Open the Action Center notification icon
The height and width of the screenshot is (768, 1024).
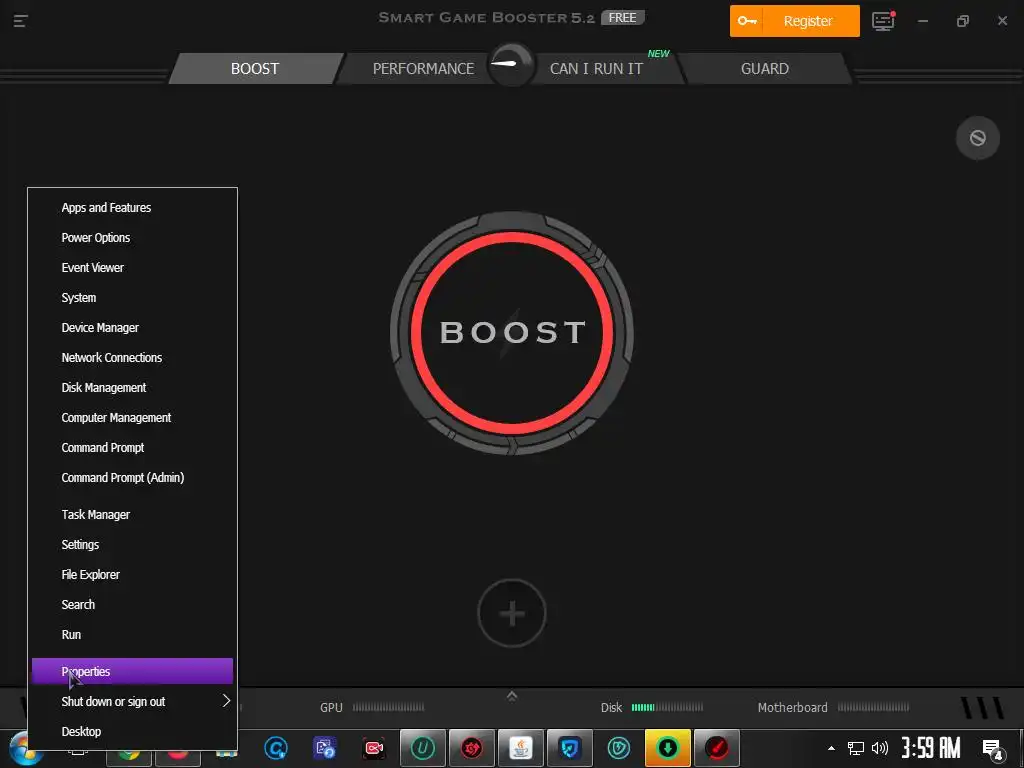993,750
